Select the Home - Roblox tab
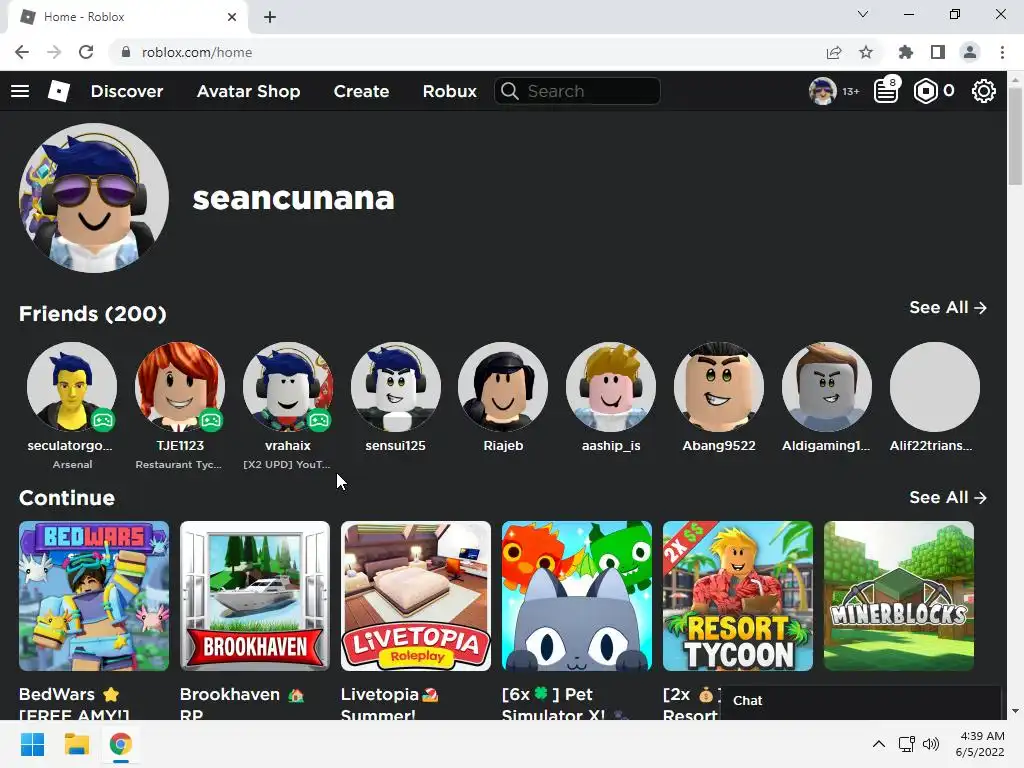This screenshot has height=768, width=1024. tap(127, 17)
